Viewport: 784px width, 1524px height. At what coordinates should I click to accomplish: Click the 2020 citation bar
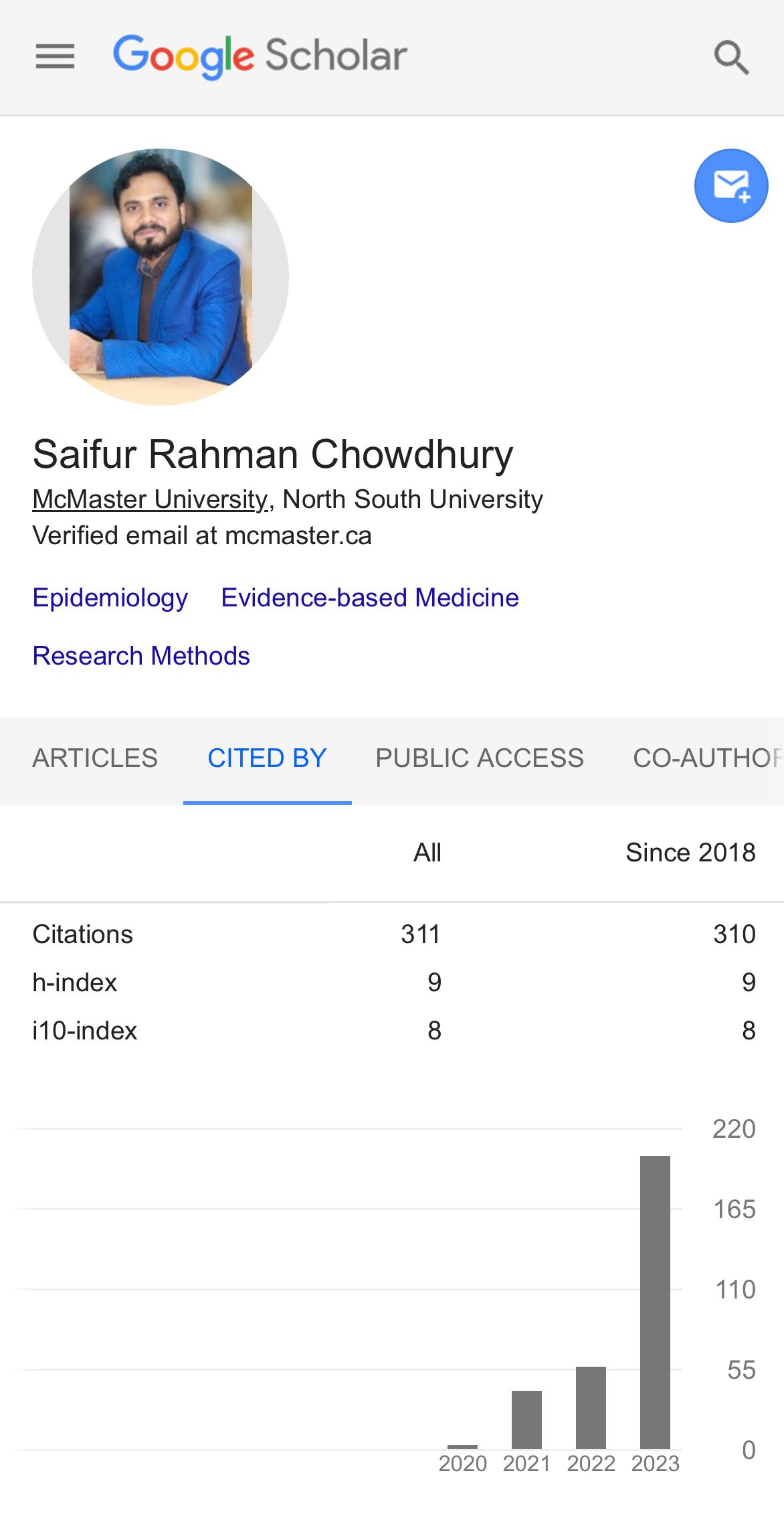[462, 1447]
